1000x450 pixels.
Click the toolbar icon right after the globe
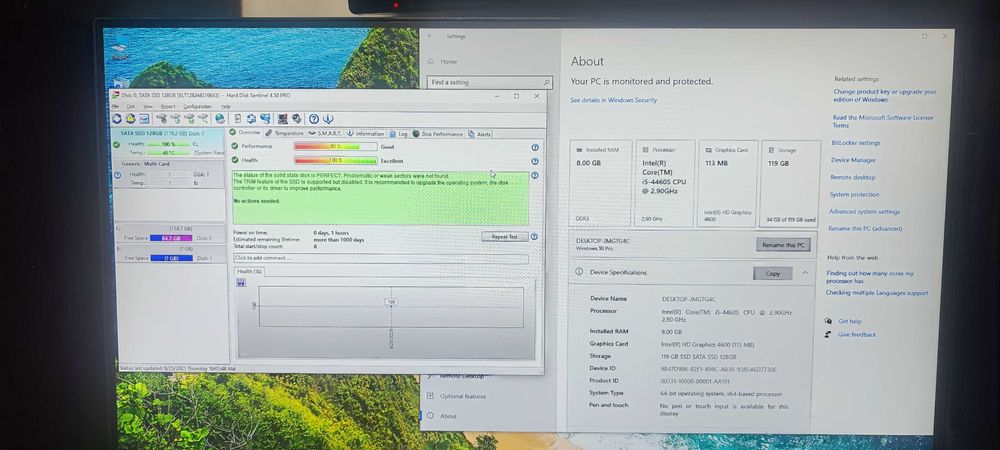(x=238, y=119)
